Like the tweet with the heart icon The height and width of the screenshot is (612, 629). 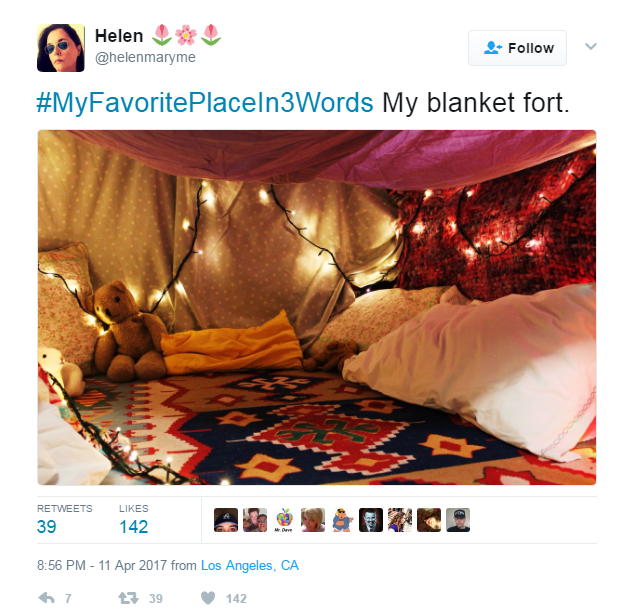pos(208,598)
